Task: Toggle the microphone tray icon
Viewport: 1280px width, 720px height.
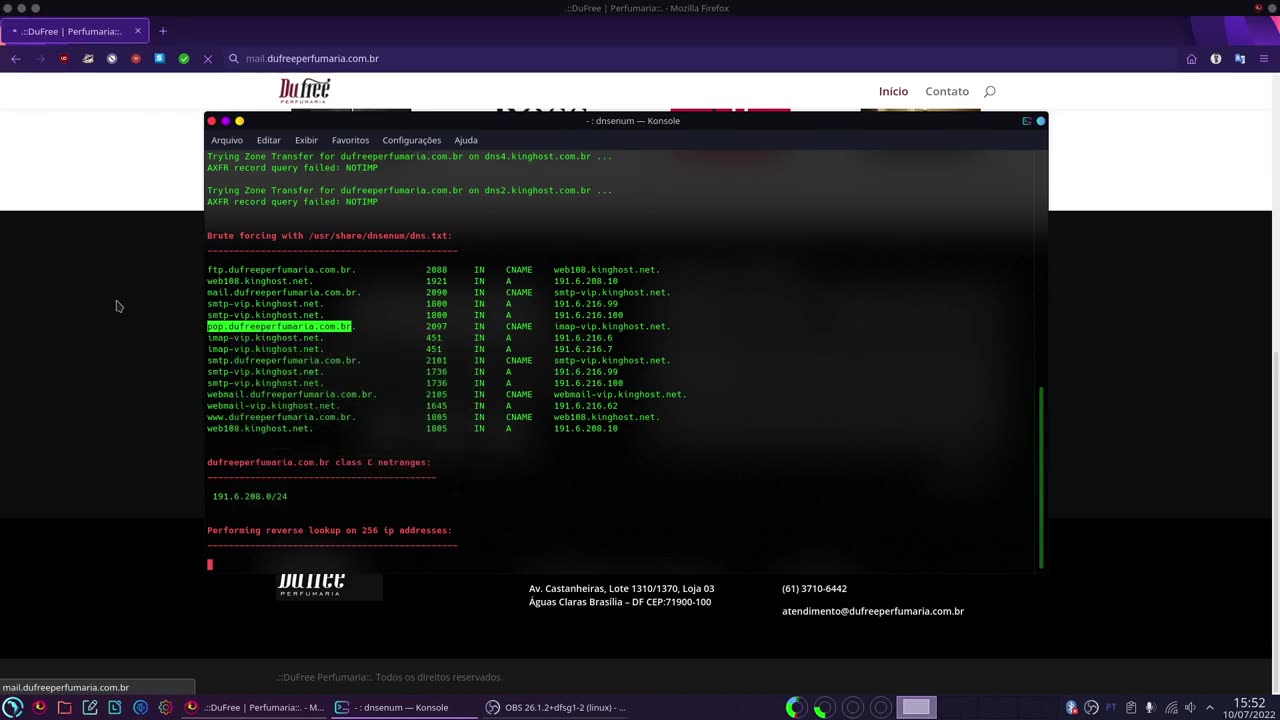Action: click(1150, 708)
